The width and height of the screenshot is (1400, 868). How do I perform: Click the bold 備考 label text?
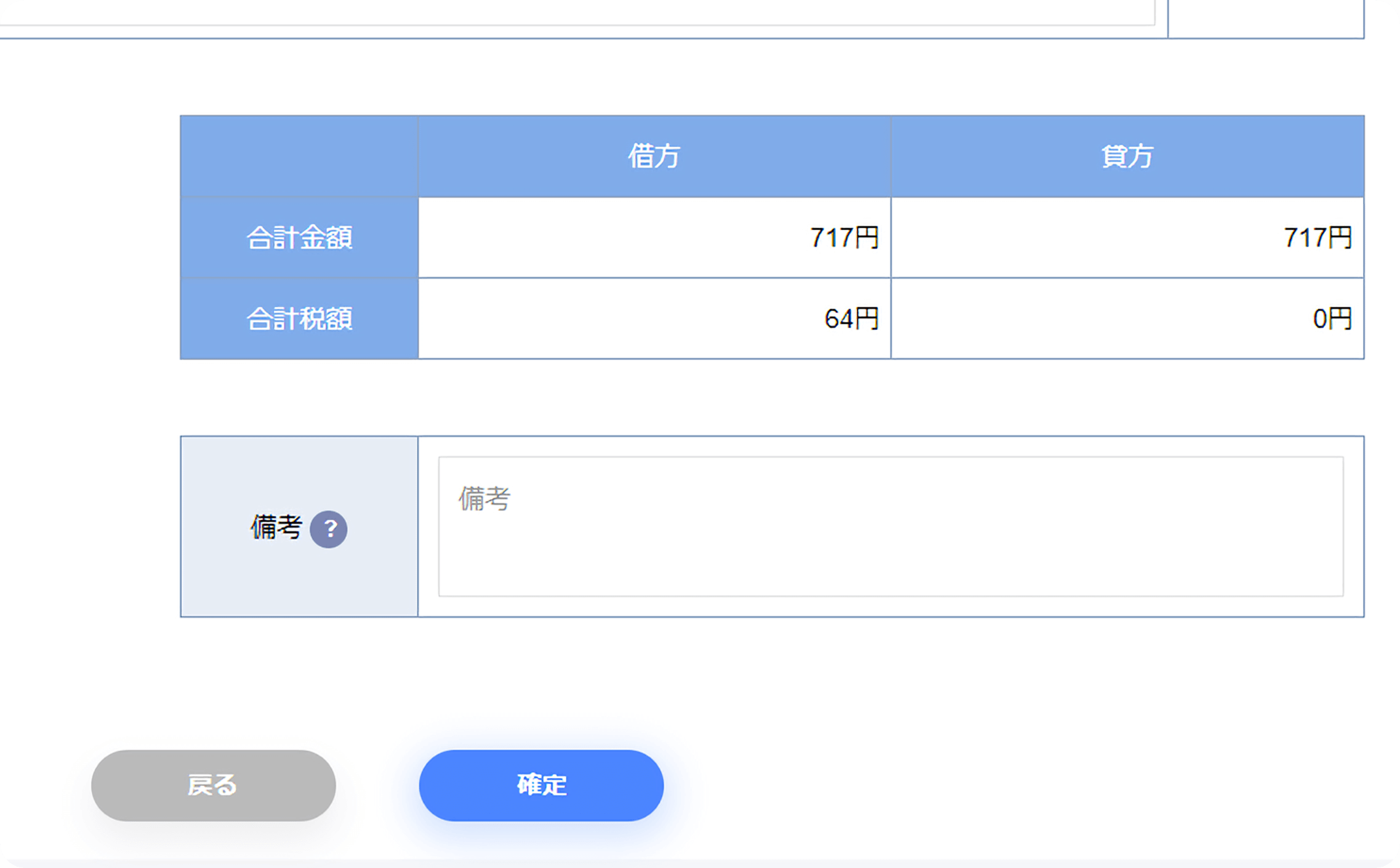(x=276, y=528)
